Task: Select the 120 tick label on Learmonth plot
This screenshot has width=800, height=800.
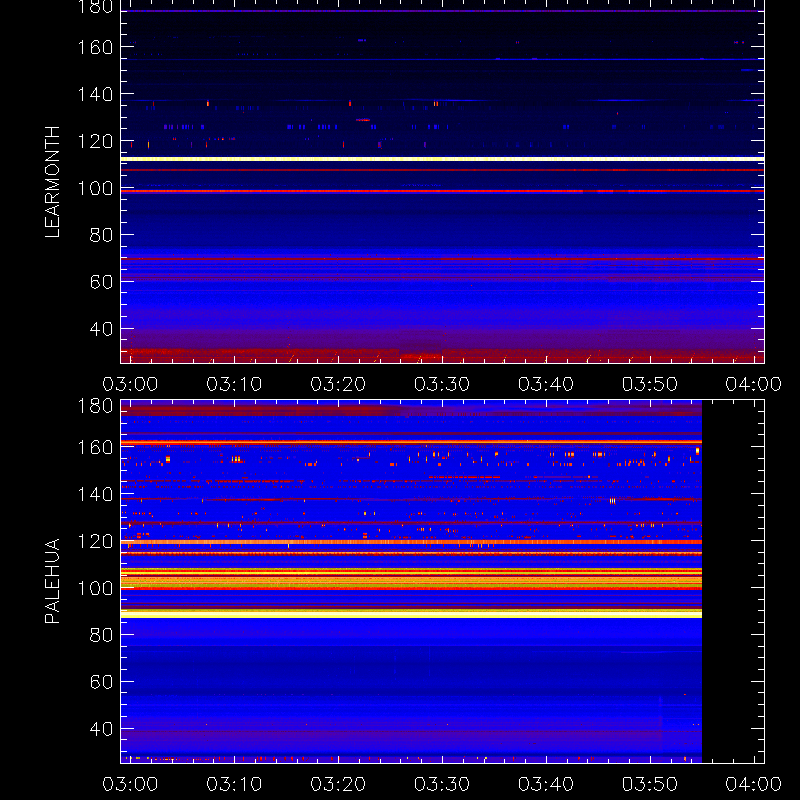Action: 95,141
